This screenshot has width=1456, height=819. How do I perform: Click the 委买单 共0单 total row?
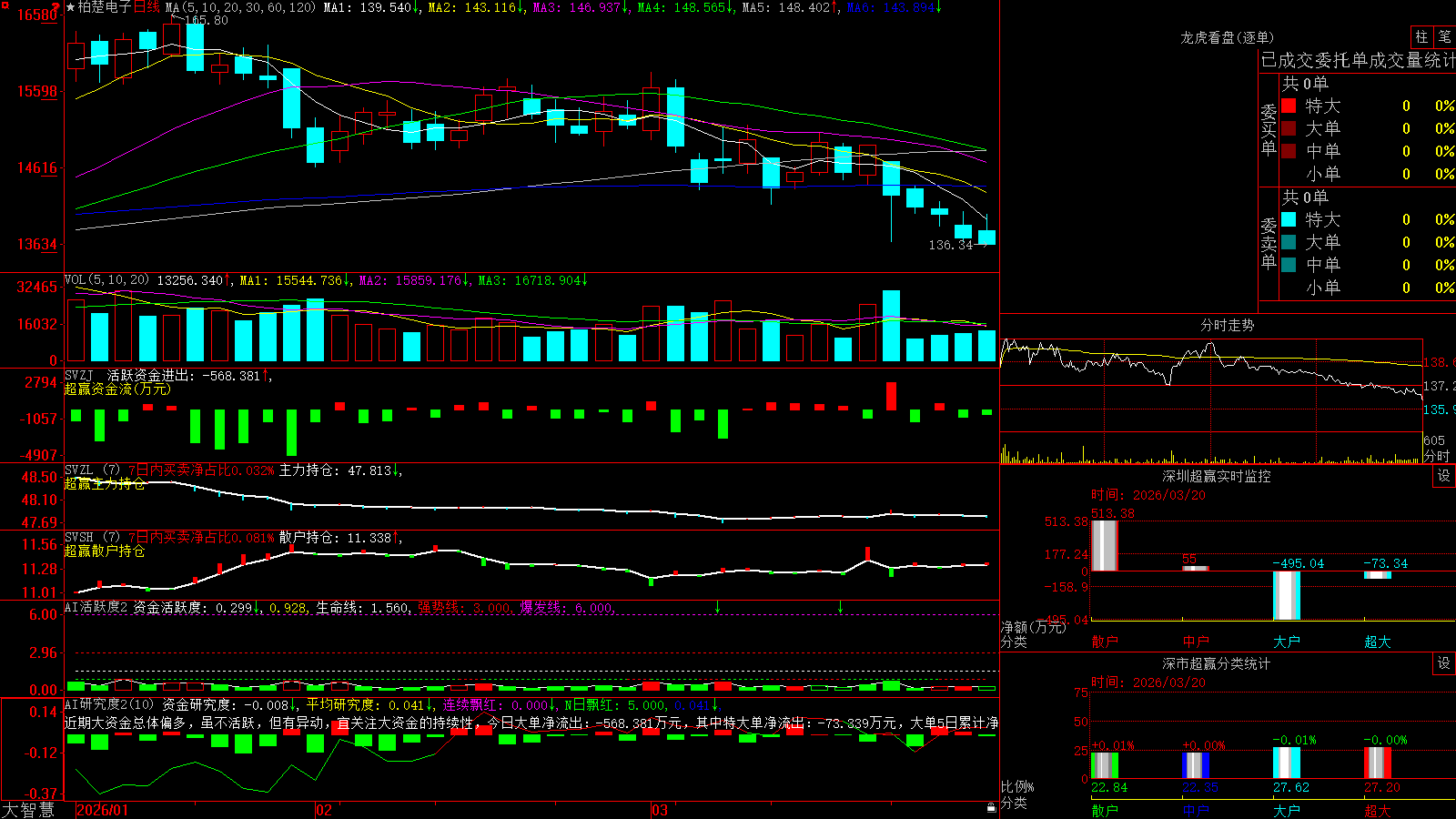(x=1305, y=83)
